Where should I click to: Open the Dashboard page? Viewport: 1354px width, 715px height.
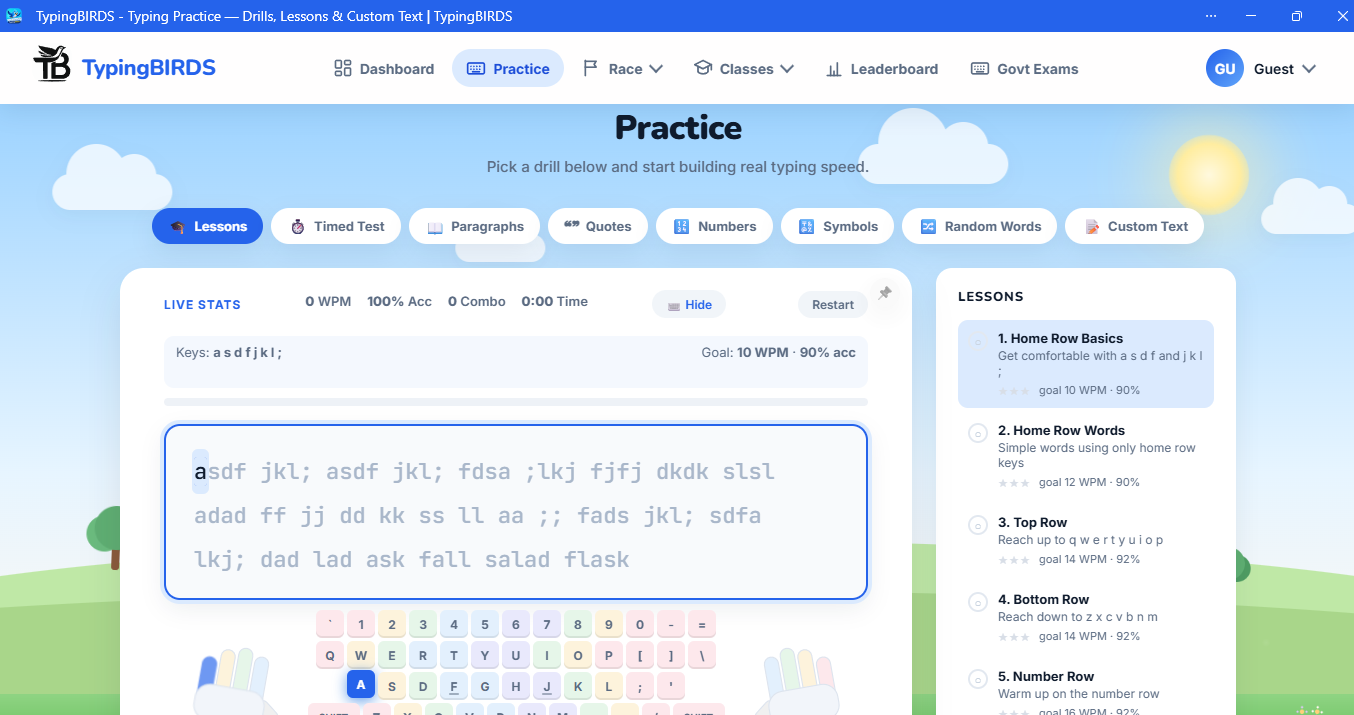tap(384, 69)
